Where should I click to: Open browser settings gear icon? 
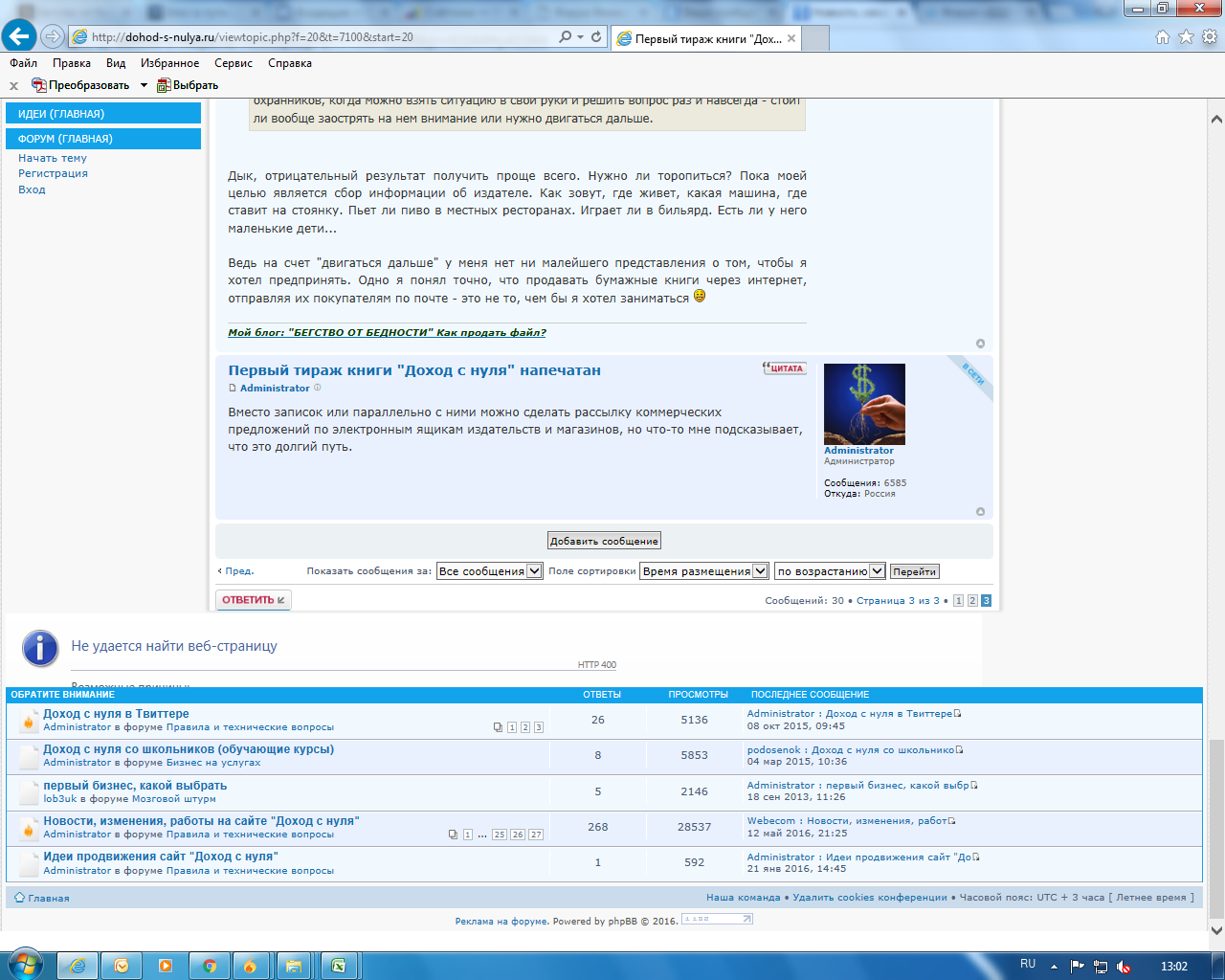click(x=1209, y=36)
